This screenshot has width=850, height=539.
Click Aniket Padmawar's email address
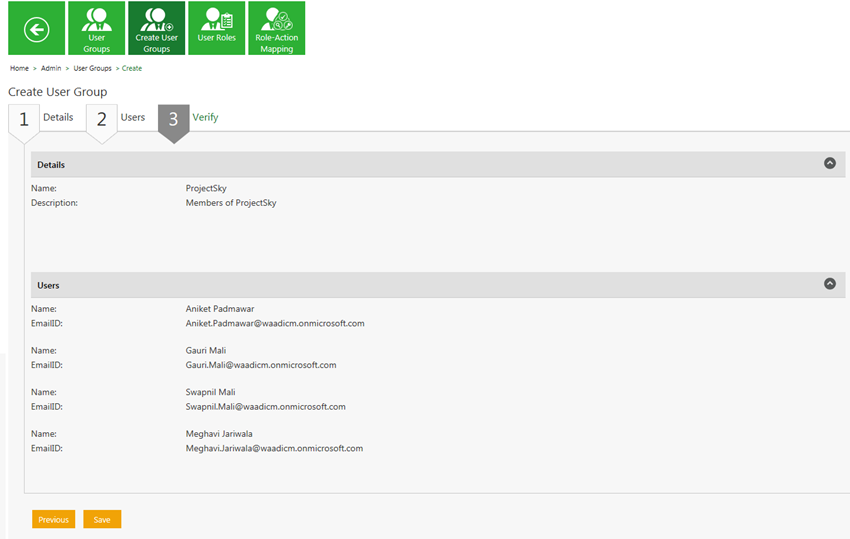point(275,324)
